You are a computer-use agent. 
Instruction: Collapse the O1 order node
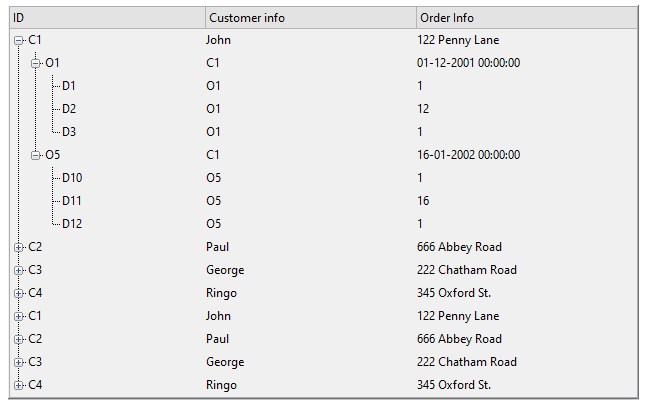(x=36, y=63)
